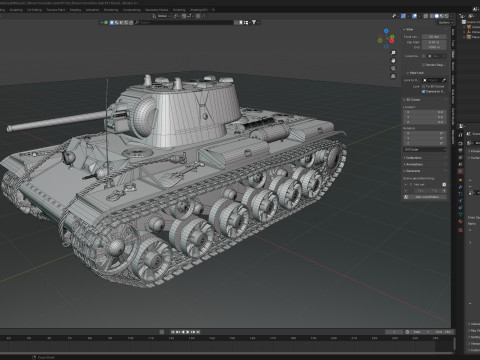Image resolution: width=480 pixels, height=360 pixels.
Task: Open the red World properties tab icon
Action: click(x=460, y=171)
